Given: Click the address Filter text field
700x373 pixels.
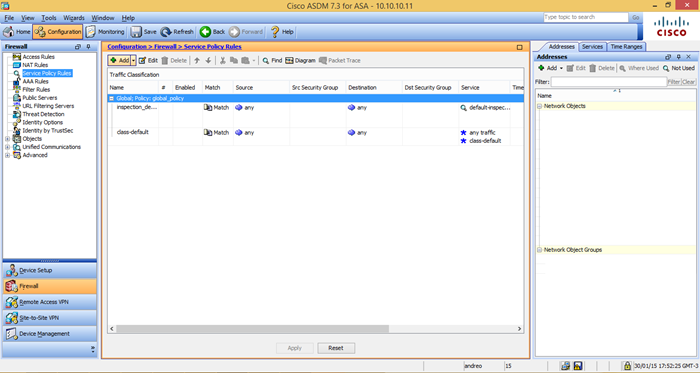Looking at the screenshot, I should point(608,82).
